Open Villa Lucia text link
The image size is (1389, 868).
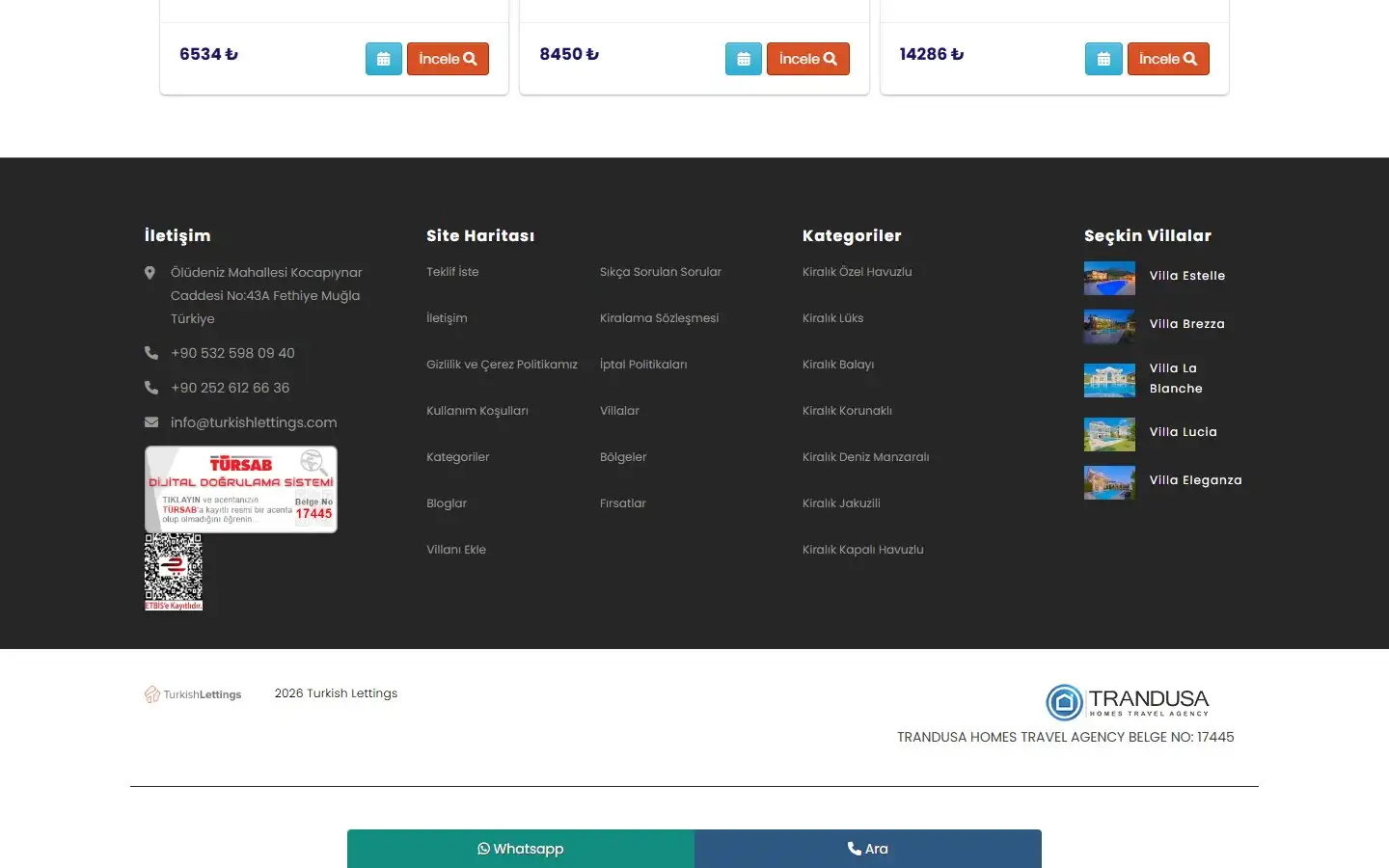point(1184,432)
